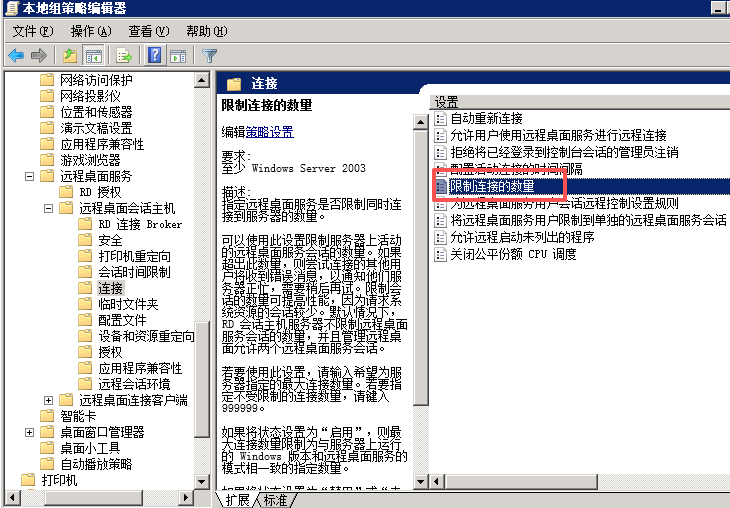Image resolution: width=730 pixels, height=508 pixels.
Task: Expand the 远程桌面连接客户端 tree node
Action: (x=48, y=400)
